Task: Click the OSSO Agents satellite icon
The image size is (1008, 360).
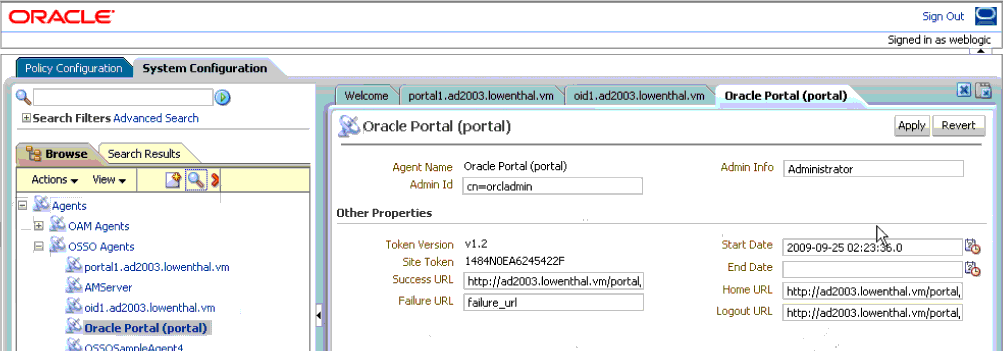Action: (58, 246)
